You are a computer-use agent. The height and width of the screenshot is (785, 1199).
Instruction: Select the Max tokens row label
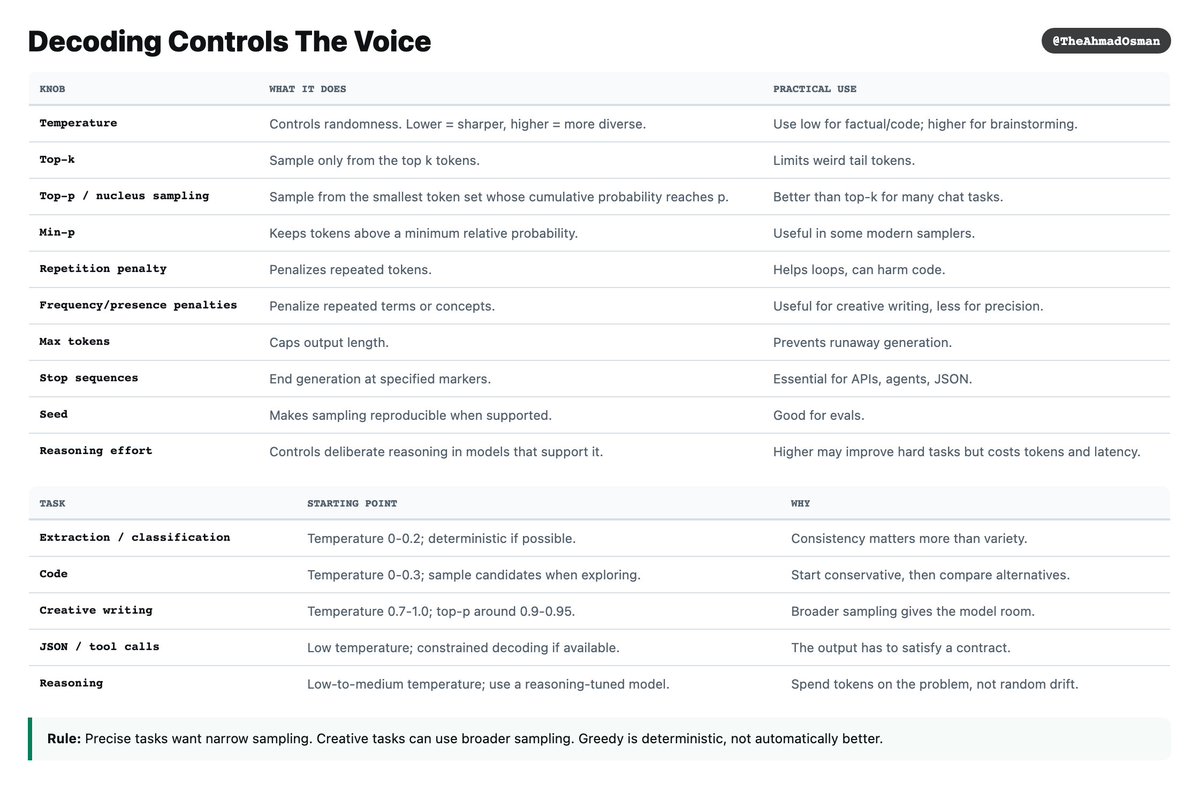(74, 342)
